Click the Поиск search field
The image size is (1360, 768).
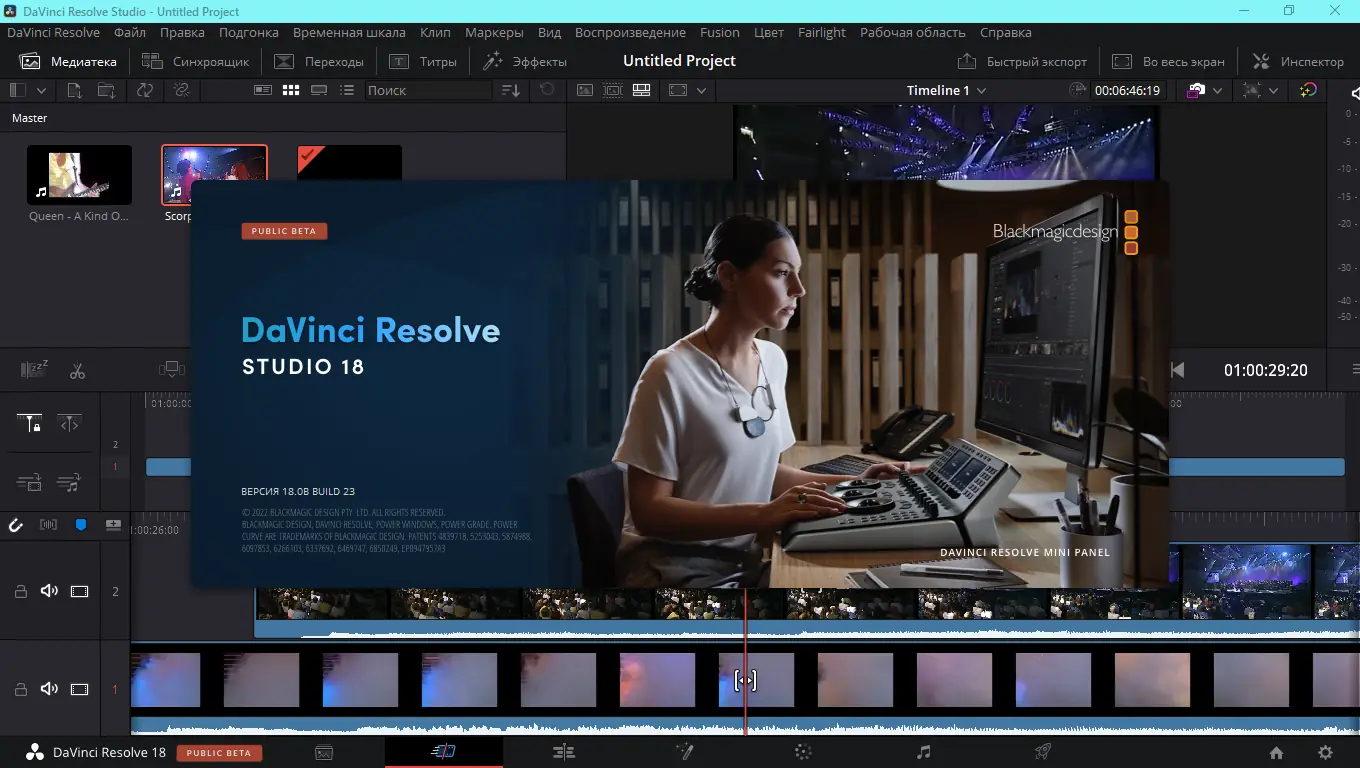click(x=427, y=90)
